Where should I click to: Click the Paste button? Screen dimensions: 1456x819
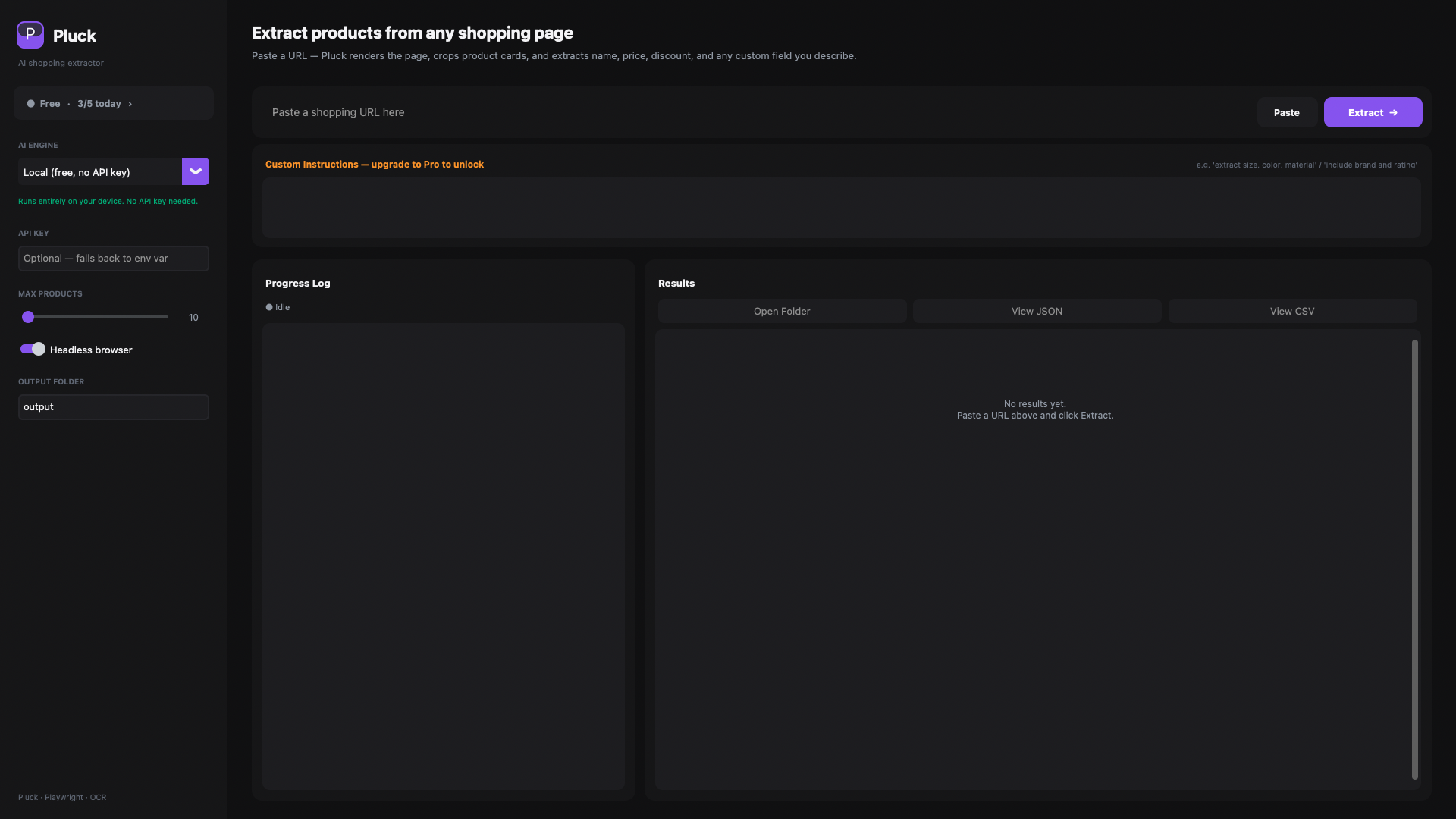coord(1287,112)
